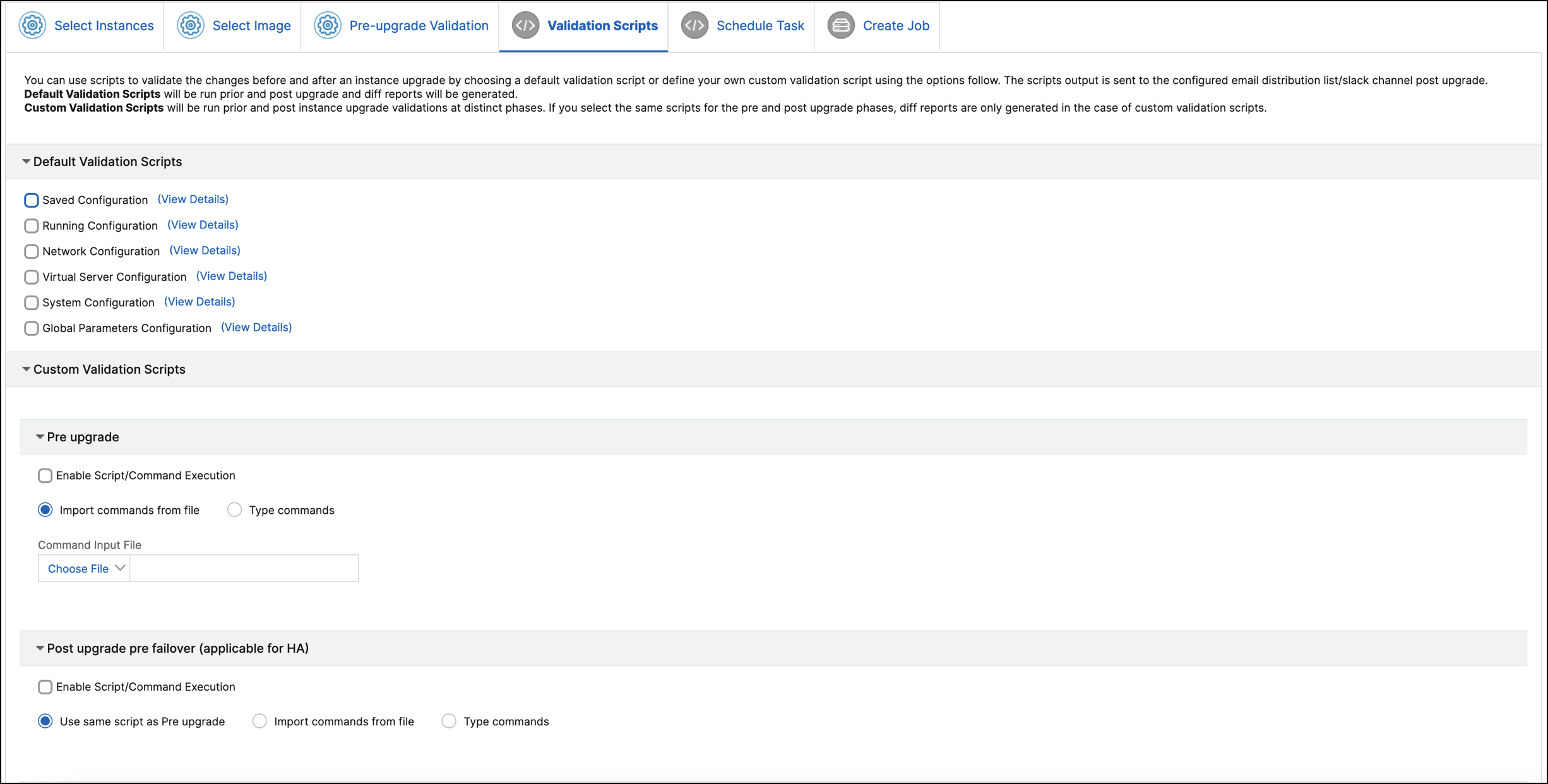This screenshot has height=784, width=1548.
Task: View Details for Network Configuration
Action: (x=205, y=251)
